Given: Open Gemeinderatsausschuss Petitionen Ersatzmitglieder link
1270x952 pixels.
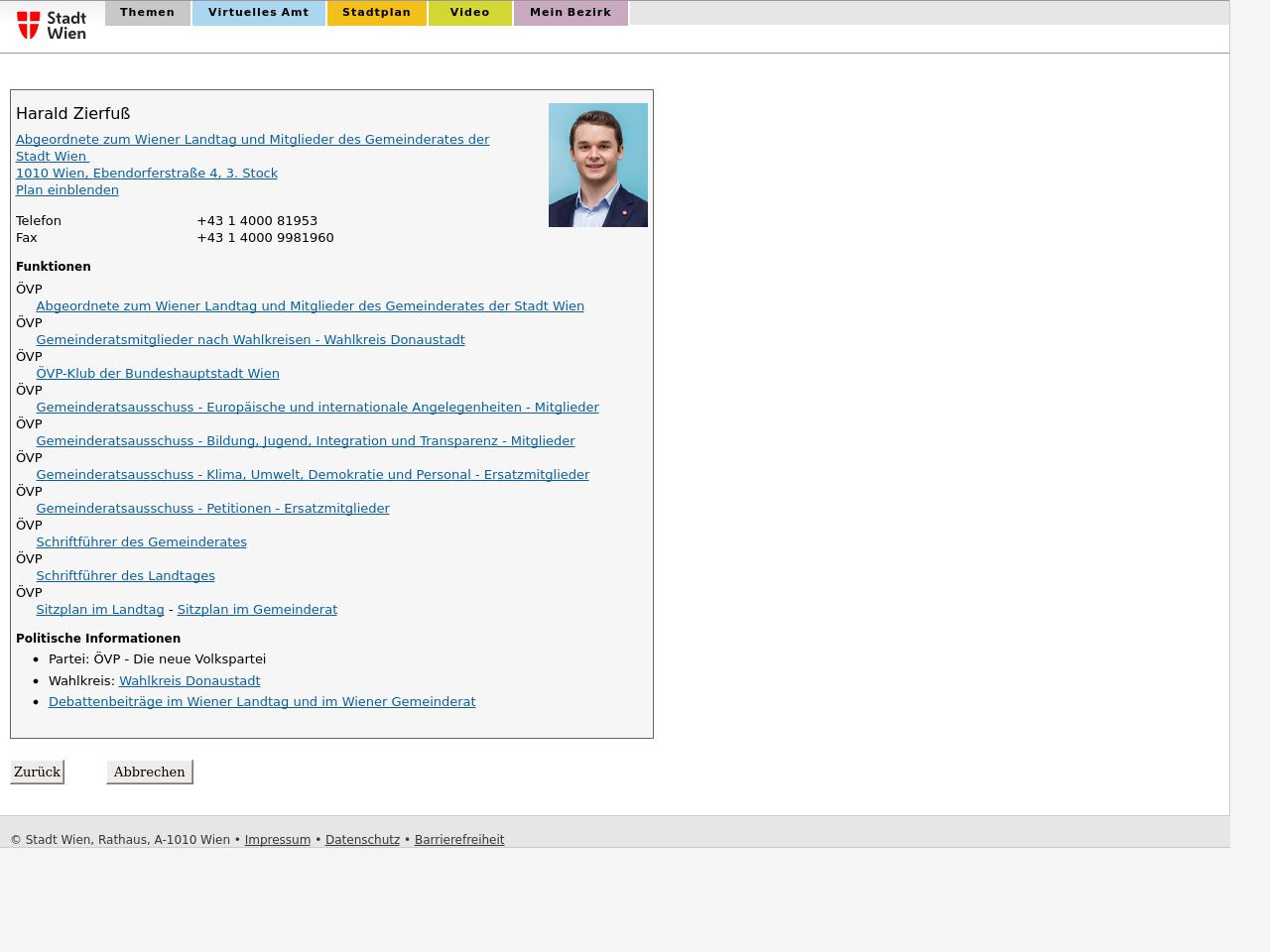Looking at the screenshot, I should click(212, 508).
